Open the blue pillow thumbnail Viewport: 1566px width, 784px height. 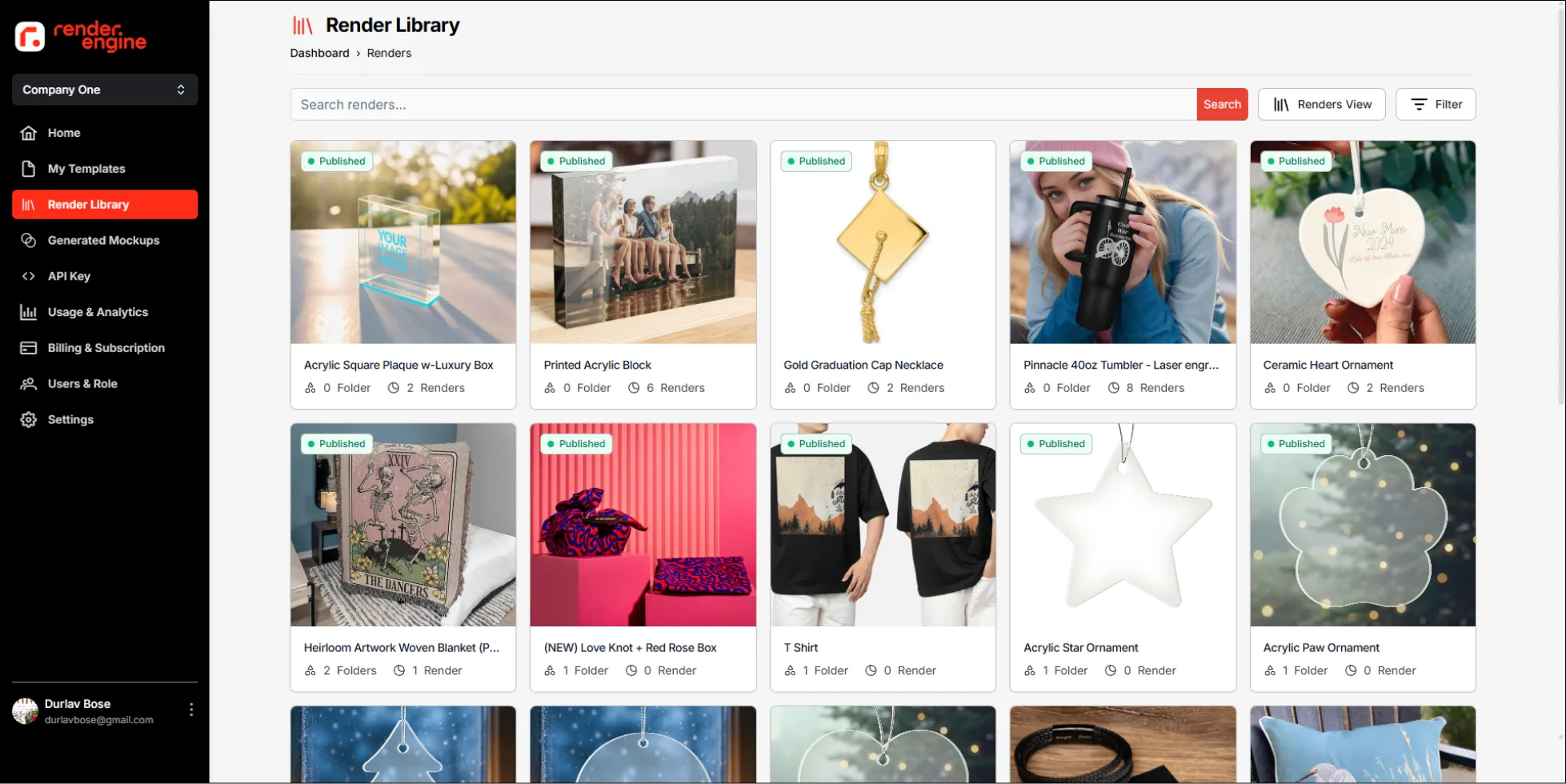coord(1363,745)
